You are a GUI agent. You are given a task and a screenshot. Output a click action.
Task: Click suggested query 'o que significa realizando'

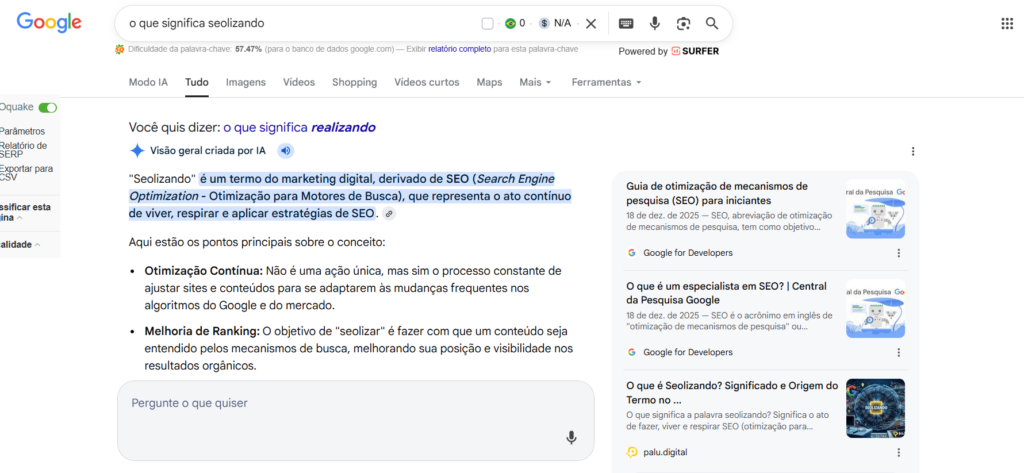(299, 127)
